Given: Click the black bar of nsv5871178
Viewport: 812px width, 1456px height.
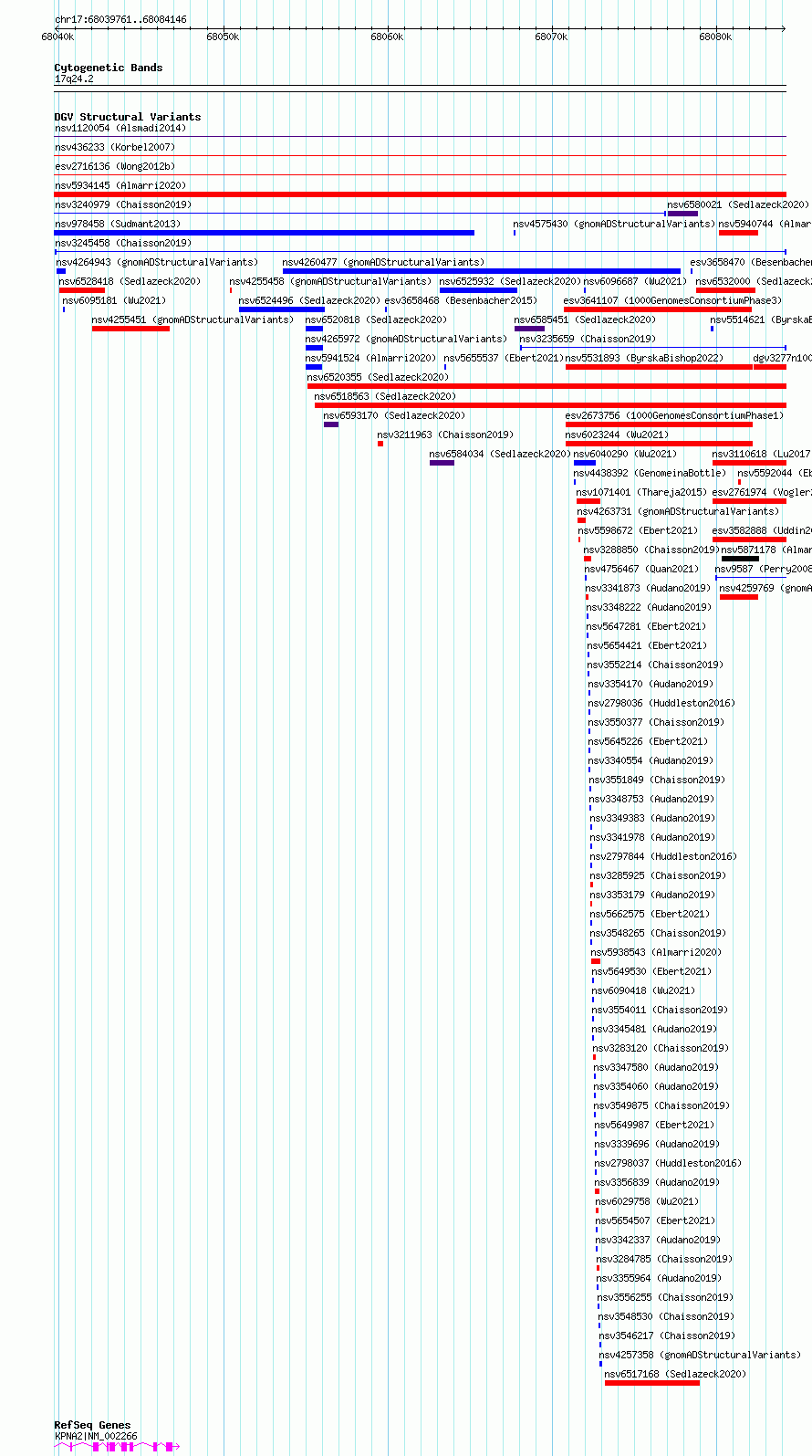Looking at the screenshot, I should (x=740, y=559).
